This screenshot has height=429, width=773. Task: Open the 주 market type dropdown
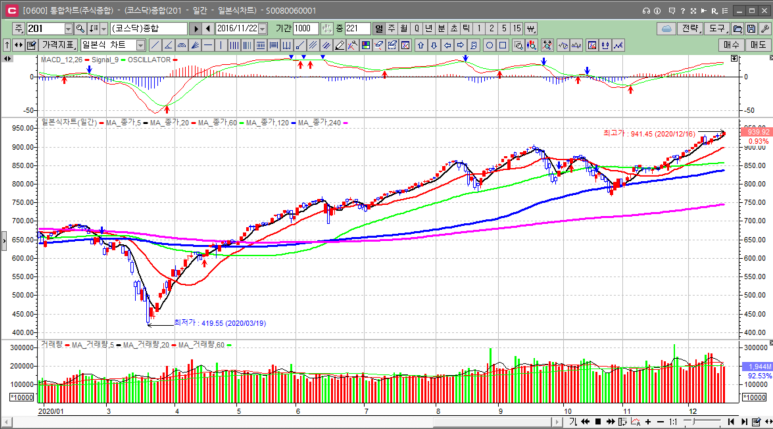coord(19,29)
